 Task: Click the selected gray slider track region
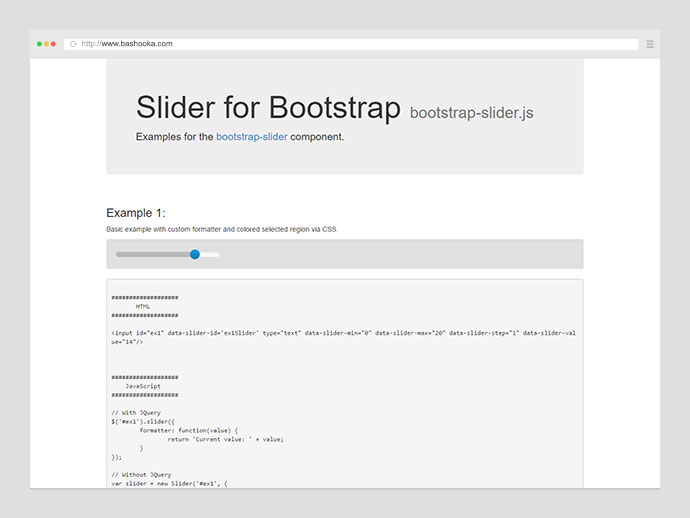point(153,254)
